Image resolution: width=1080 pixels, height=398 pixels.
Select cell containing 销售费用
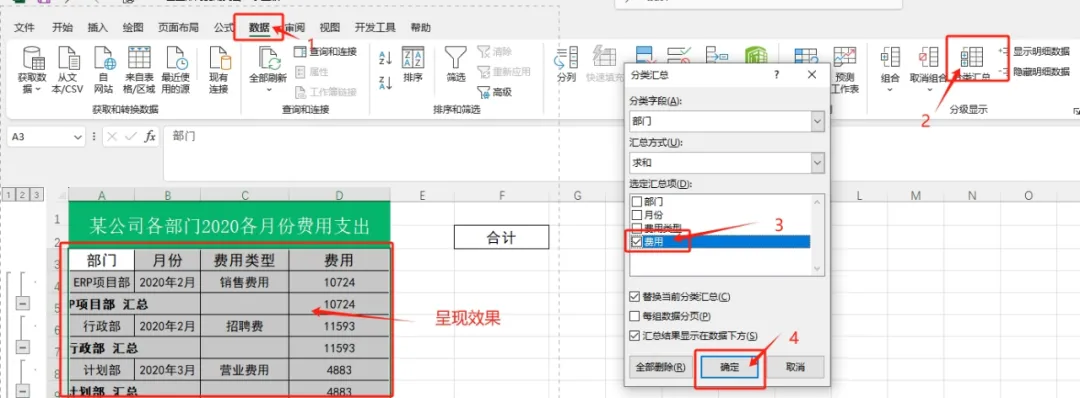click(245, 282)
